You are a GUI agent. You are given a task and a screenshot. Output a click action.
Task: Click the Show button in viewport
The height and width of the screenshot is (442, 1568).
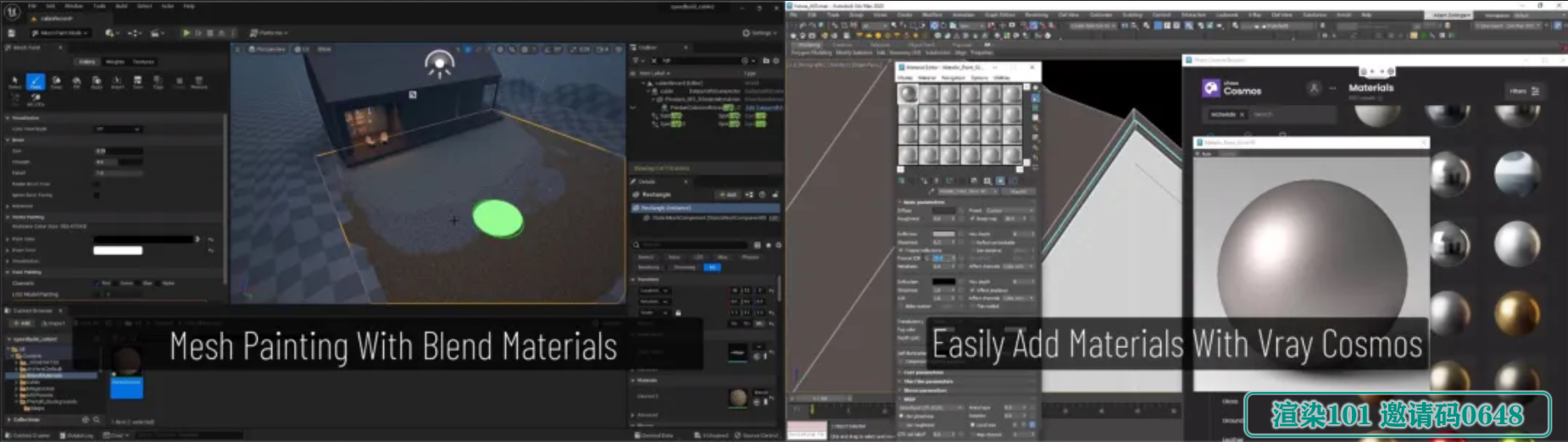pos(324,49)
